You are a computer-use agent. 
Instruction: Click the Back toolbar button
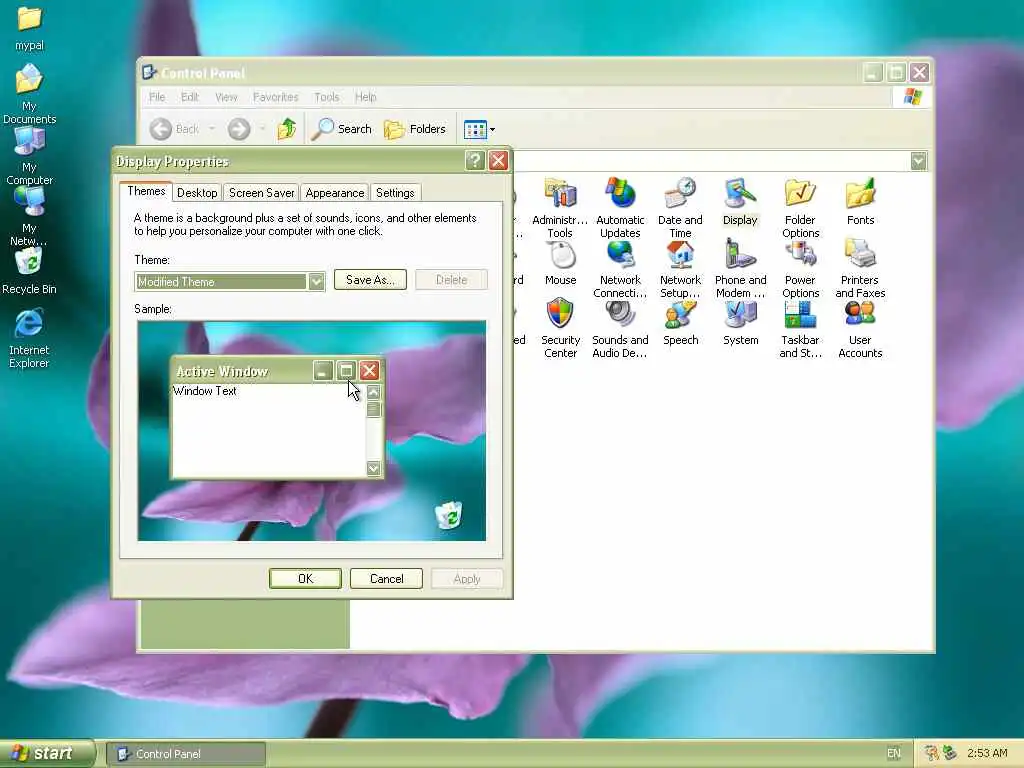174,129
